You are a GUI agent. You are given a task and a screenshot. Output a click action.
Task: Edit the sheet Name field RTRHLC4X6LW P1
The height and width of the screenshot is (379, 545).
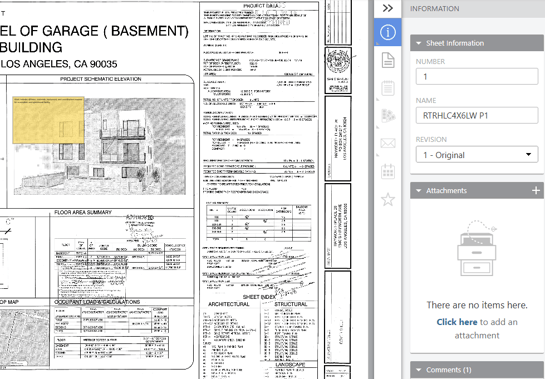477,115
